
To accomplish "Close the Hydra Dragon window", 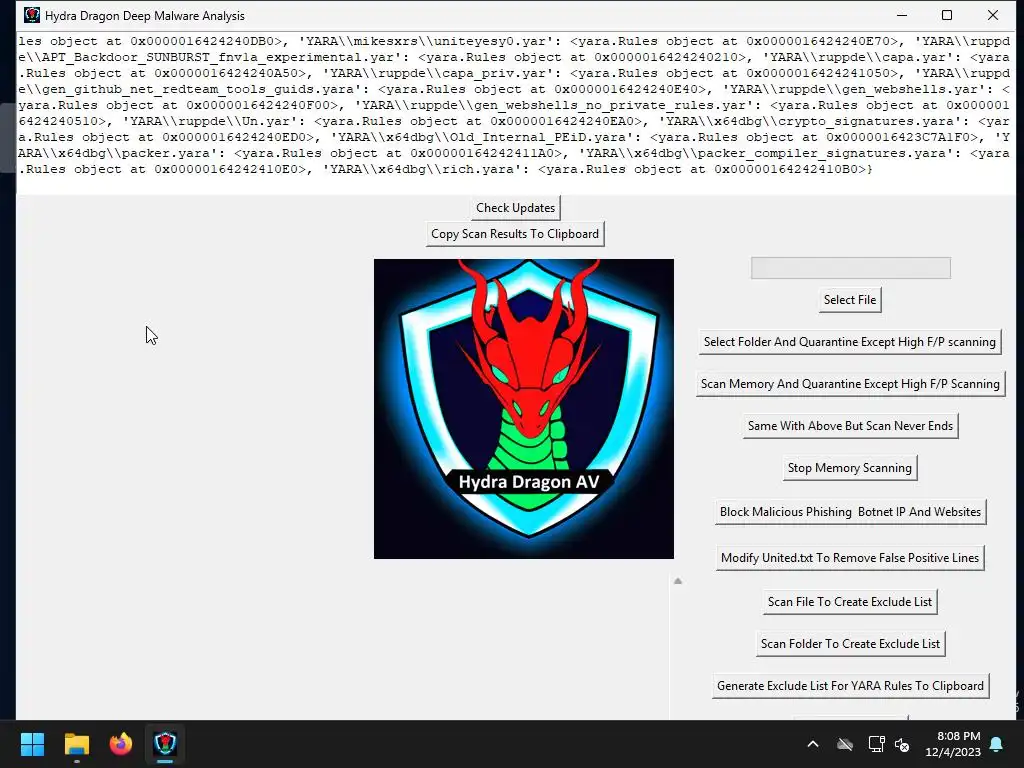I will [x=993, y=15].
